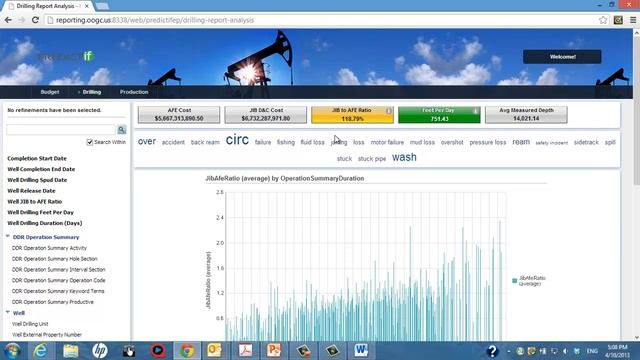Open Well Release Date refinement
640x360 pixels.
tap(31, 191)
